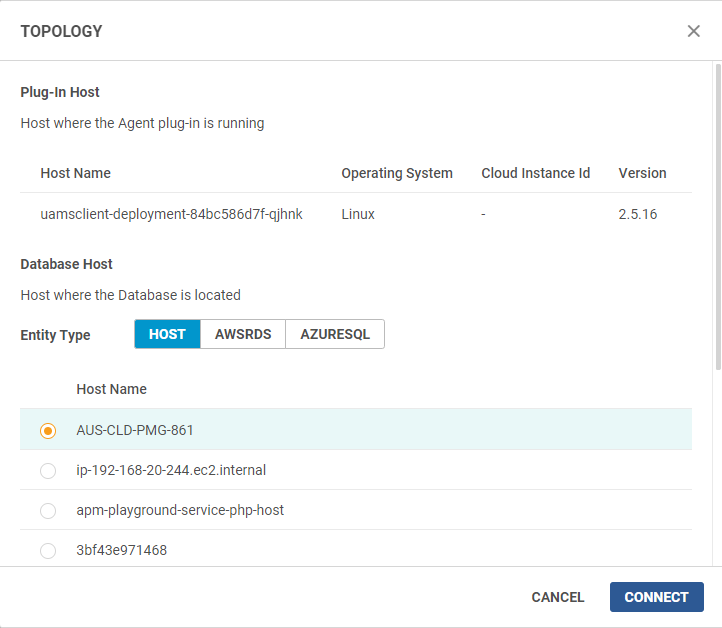The width and height of the screenshot is (722, 628).
Task: Click the Plug-In Host table's Host Name header
Action: (x=76, y=173)
